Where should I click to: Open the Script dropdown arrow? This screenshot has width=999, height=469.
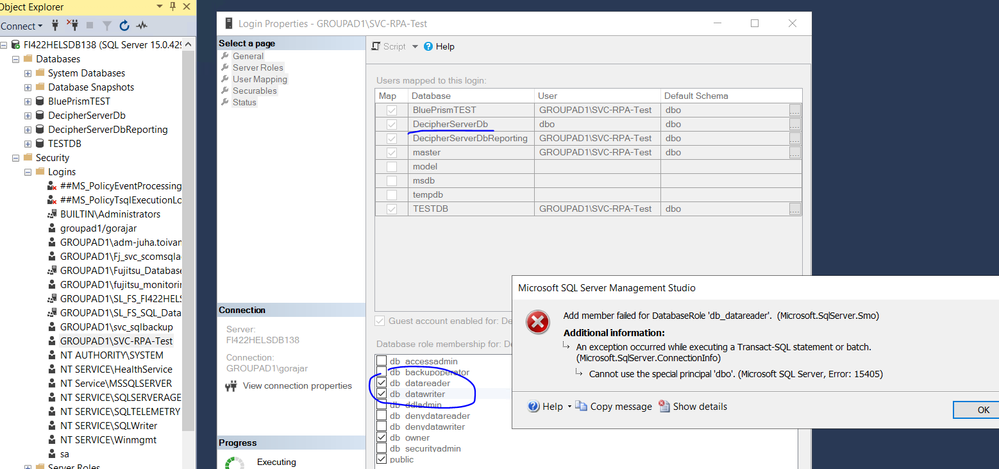pos(415,47)
